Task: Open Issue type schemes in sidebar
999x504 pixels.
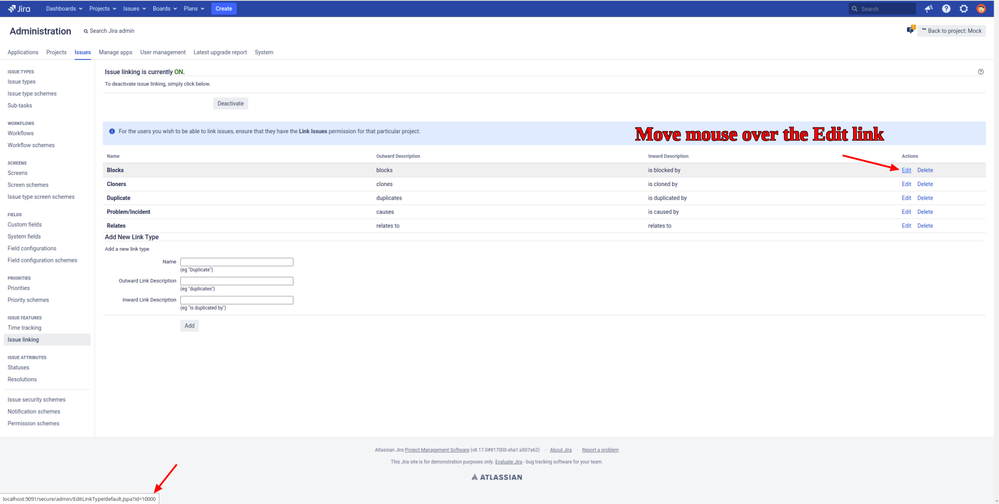Action: point(32,94)
